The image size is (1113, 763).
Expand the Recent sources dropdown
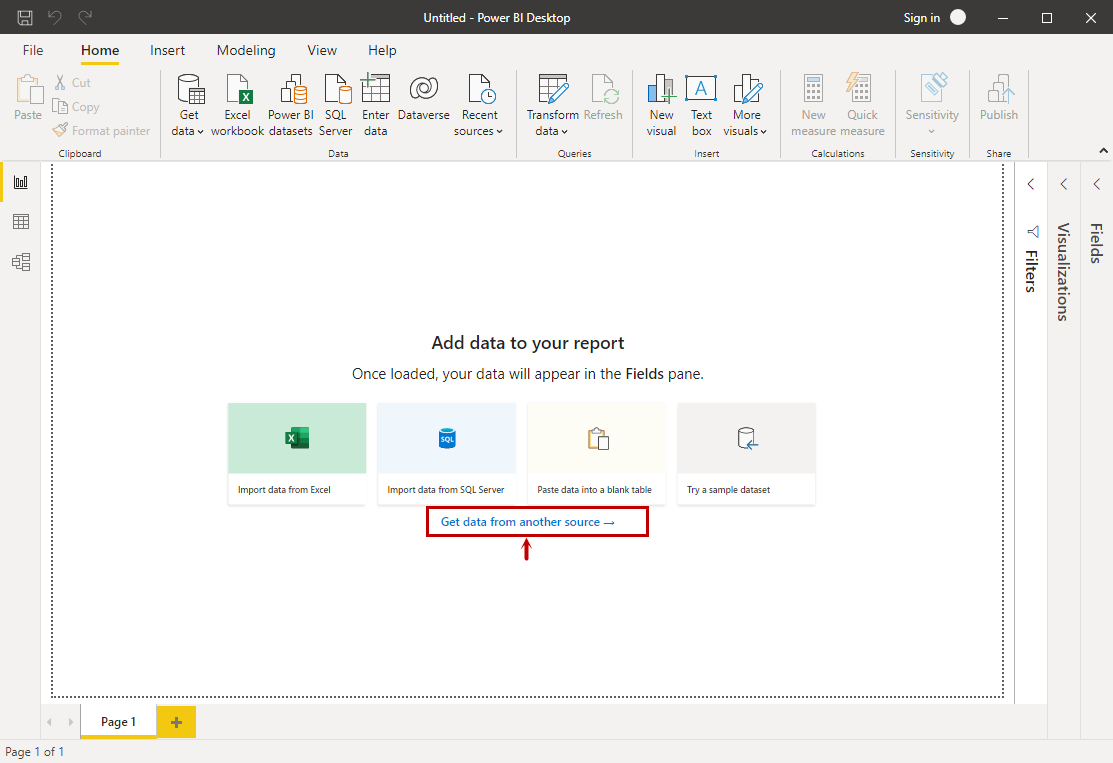tap(480, 131)
